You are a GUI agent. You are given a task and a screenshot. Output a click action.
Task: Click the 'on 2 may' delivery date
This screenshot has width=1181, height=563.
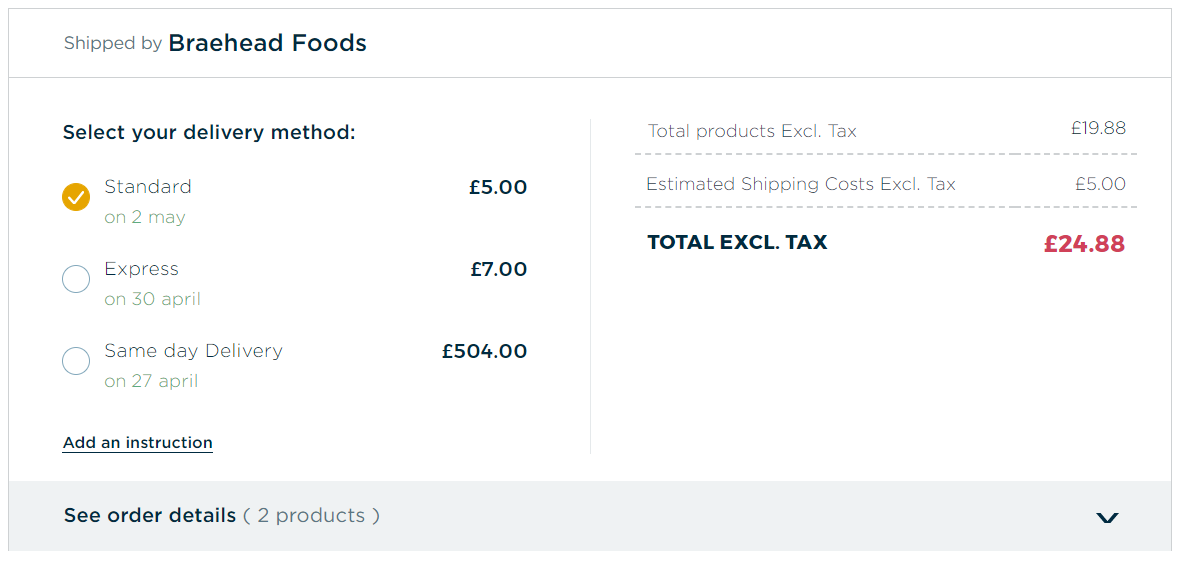point(145,218)
